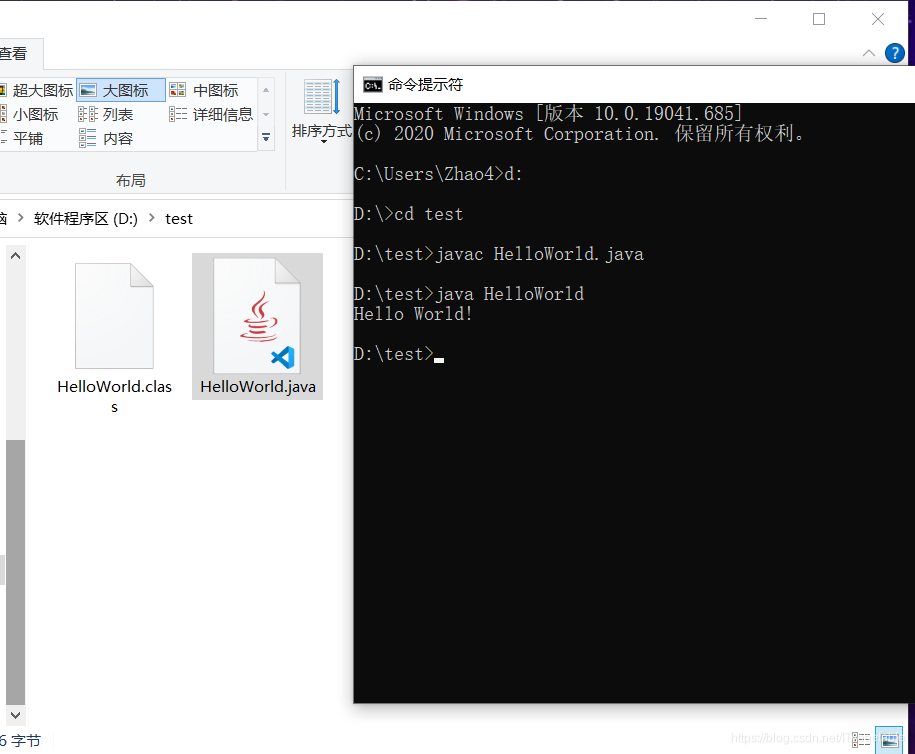
Task: Click the 'cd test' command line
Action: (408, 214)
